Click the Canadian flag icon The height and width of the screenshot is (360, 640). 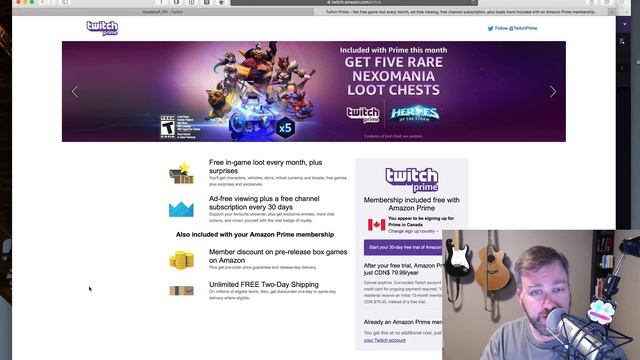click(x=376, y=224)
